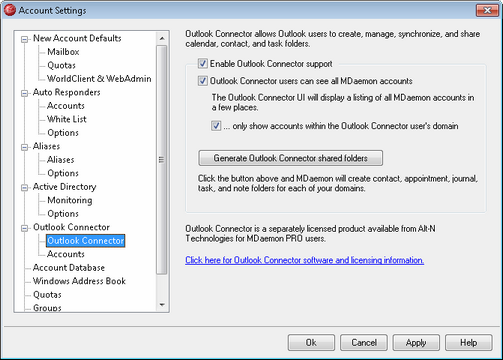
Task: Click Generate Outlook Connector shared folders button
Action: point(291,158)
